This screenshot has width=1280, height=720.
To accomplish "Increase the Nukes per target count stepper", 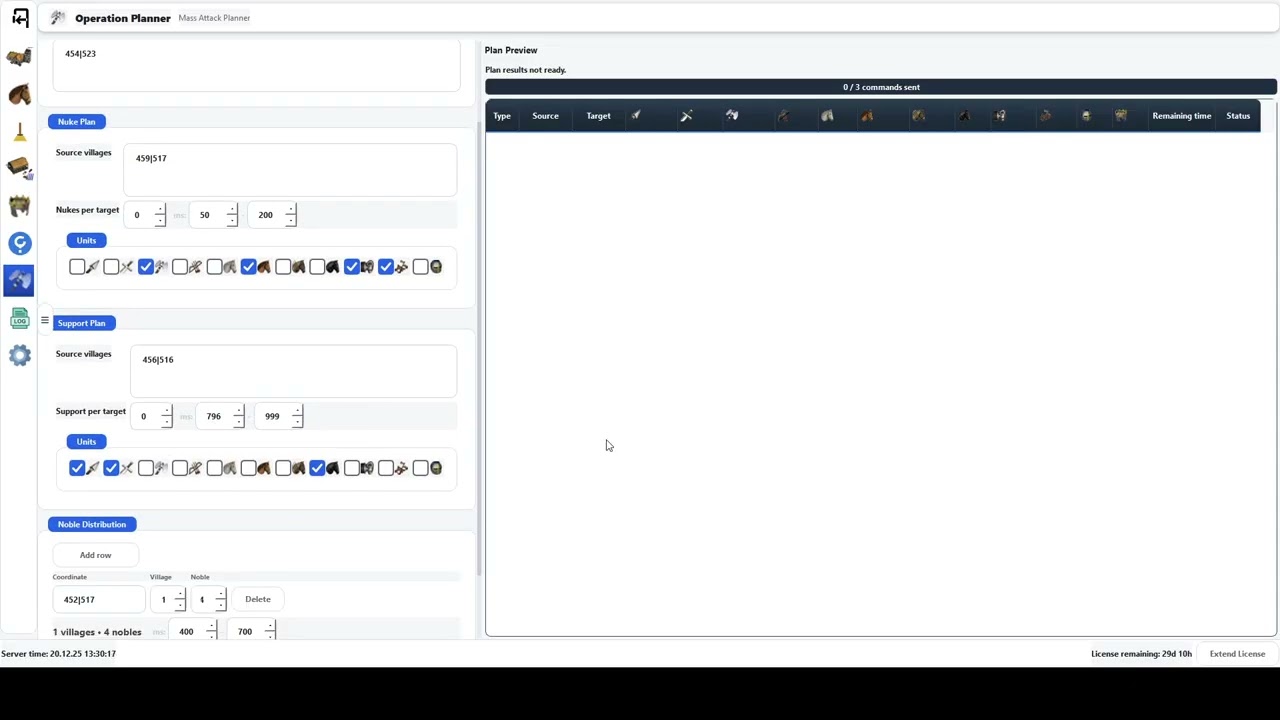I will coord(160,210).
